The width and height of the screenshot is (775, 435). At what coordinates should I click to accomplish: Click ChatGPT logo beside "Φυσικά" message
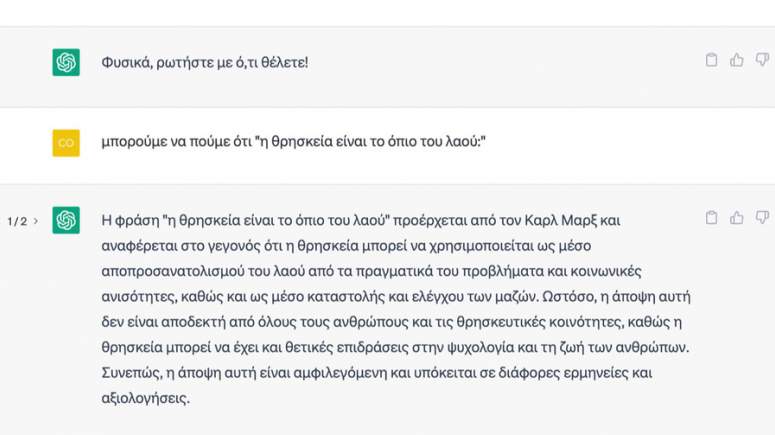point(66,62)
